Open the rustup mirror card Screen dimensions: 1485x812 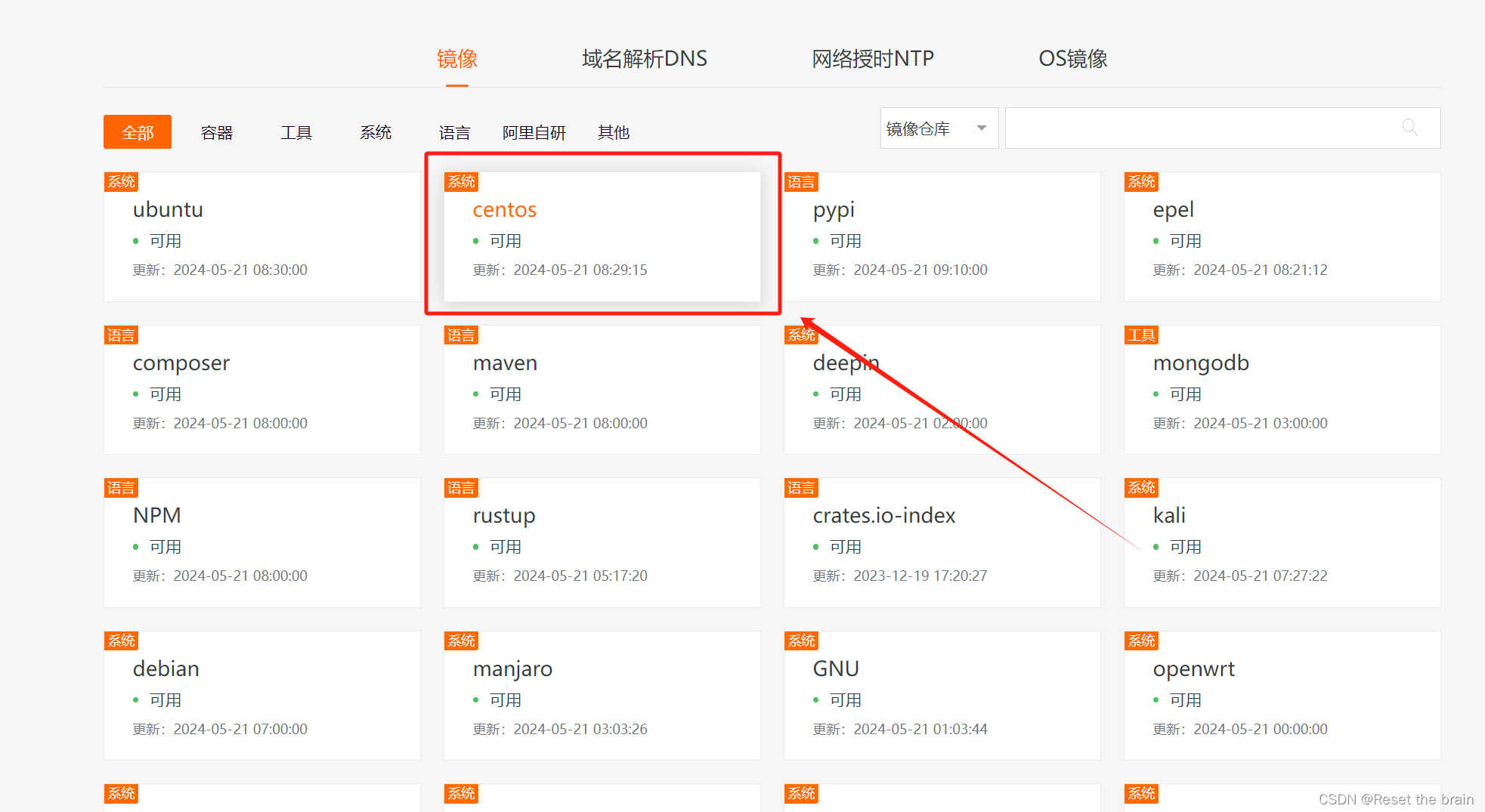coord(602,543)
